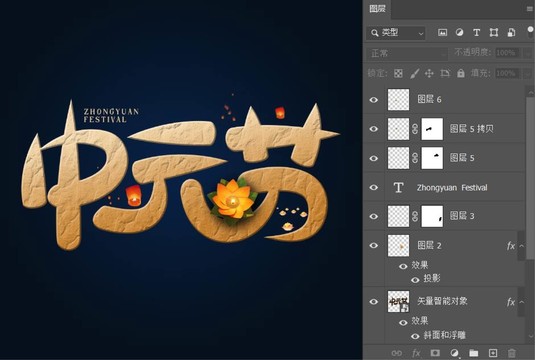Click the type layer filter icon
535x360 pixels.
point(477,33)
